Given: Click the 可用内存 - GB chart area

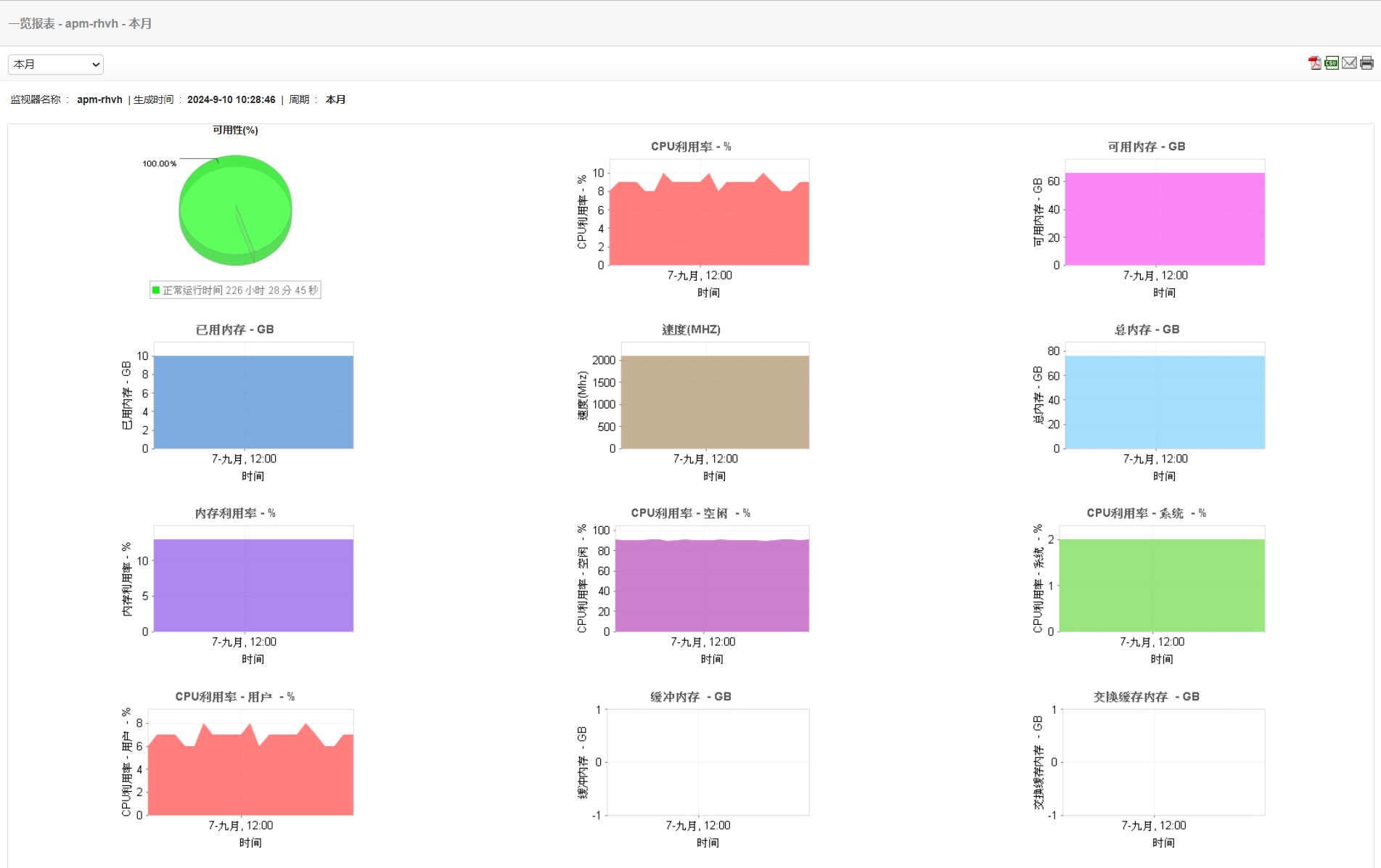Looking at the screenshot, I should click(1165, 212).
